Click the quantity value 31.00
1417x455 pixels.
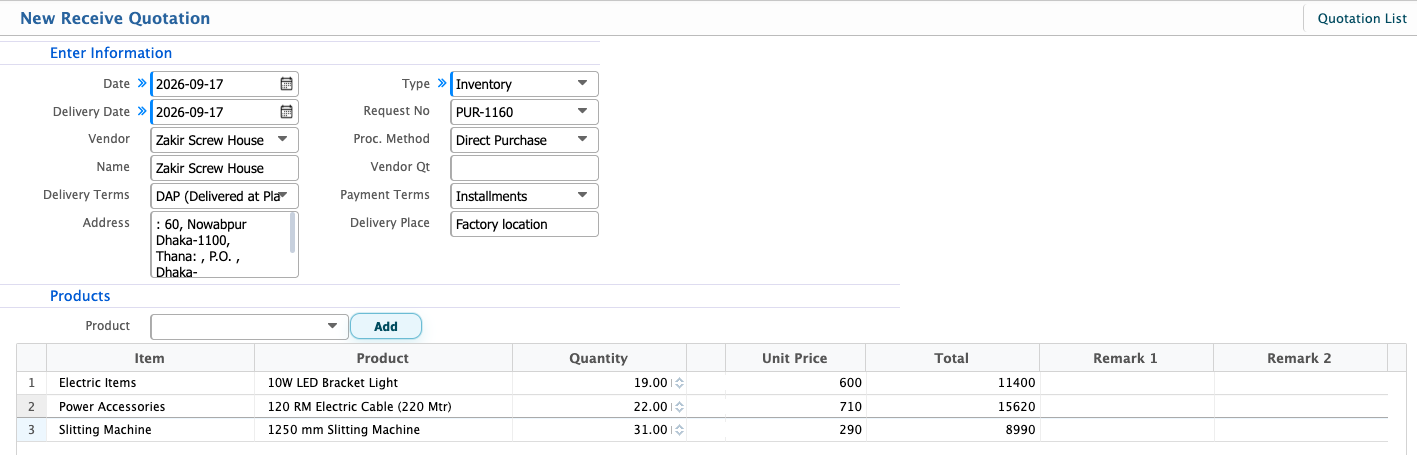650,430
